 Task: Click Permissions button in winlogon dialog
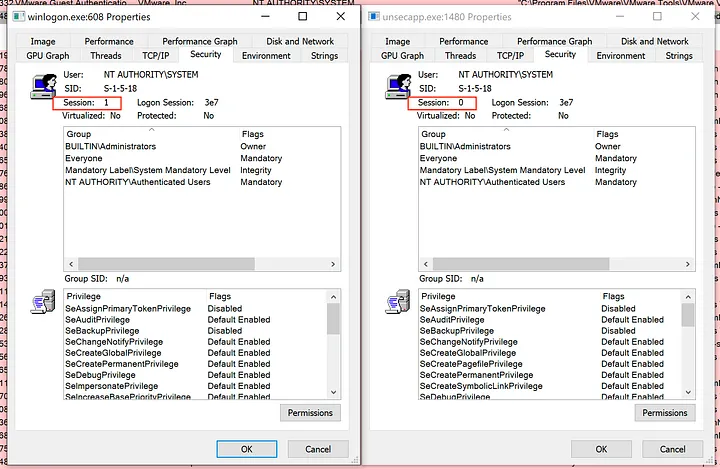tap(311, 412)
